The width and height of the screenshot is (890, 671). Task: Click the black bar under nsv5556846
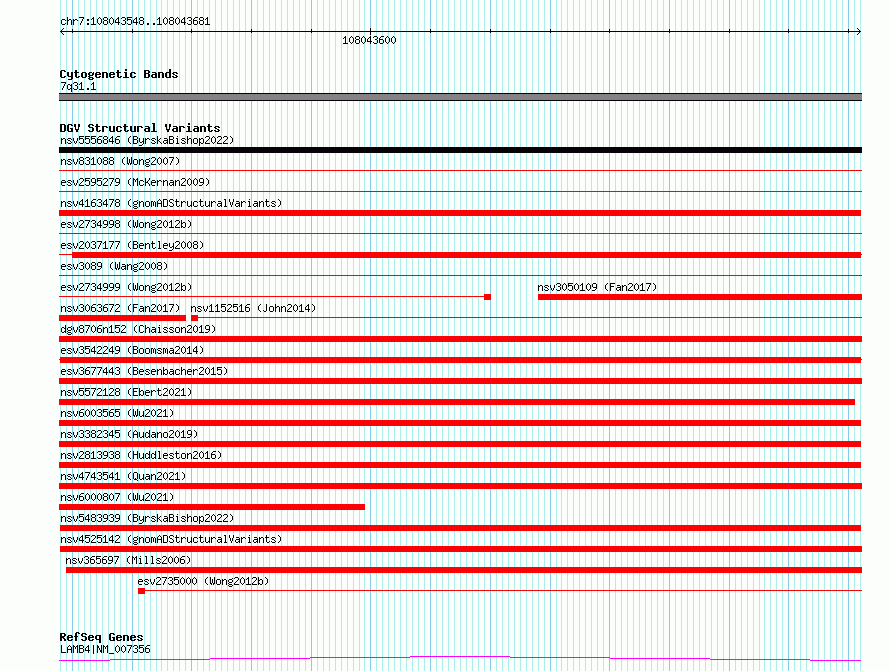click(x=460, y=150)
